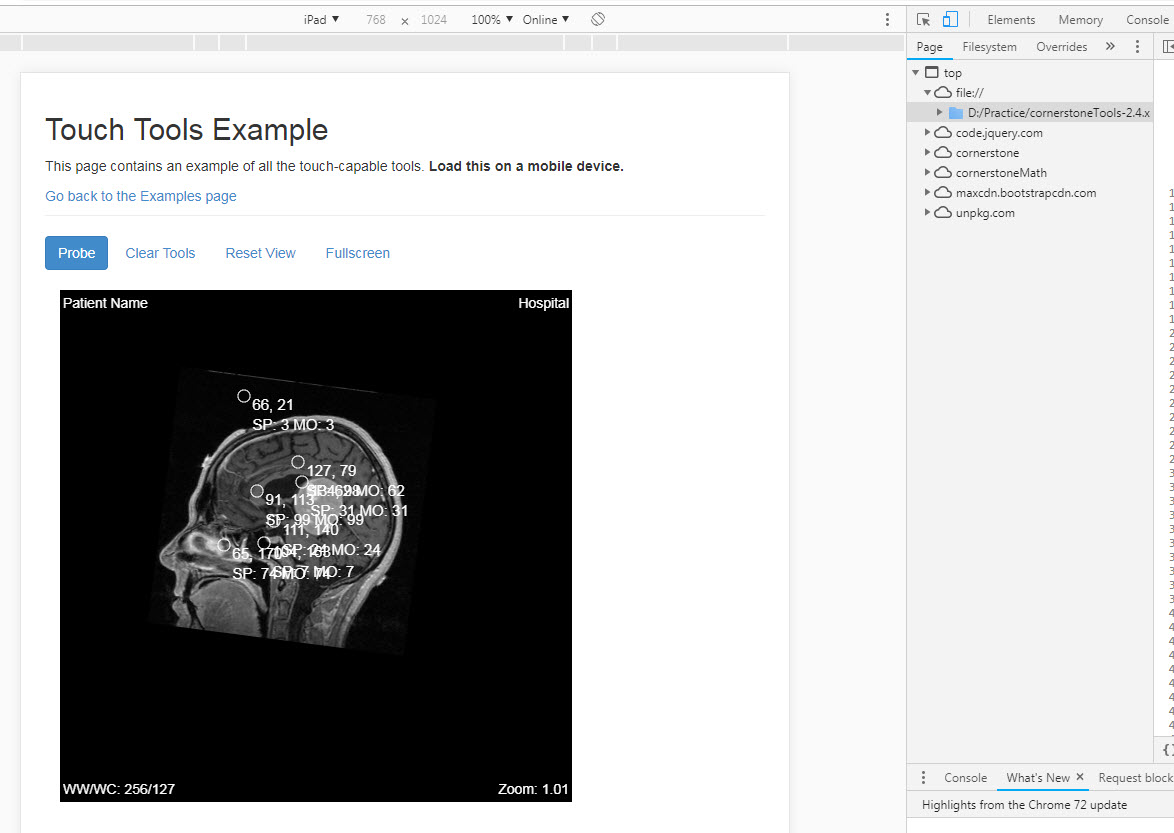Close the What's New tab
The height and width of the screenshot is (833, 1174).
click(1082, 777)
